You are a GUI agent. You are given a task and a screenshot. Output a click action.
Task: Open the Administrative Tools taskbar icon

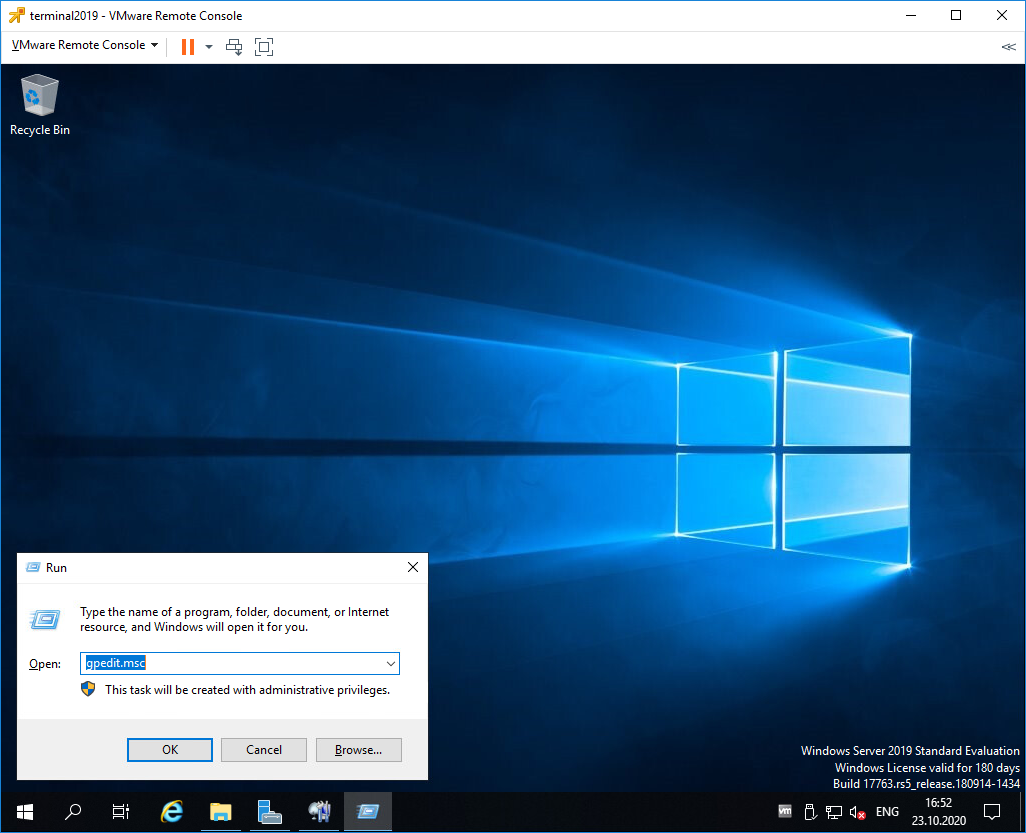point(319,812)
